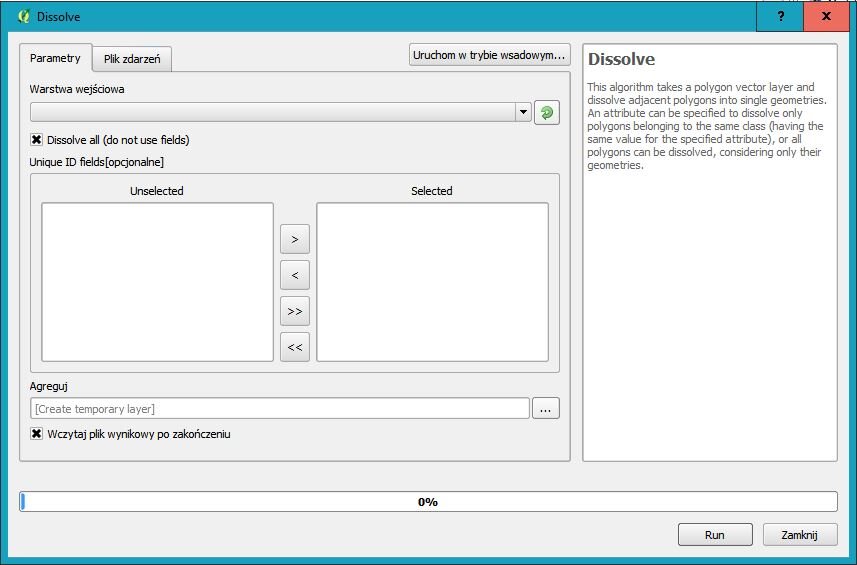This screenshot has width=857, height=565.
Task: Click the question mark help button
Action: [x=780, y=17]
